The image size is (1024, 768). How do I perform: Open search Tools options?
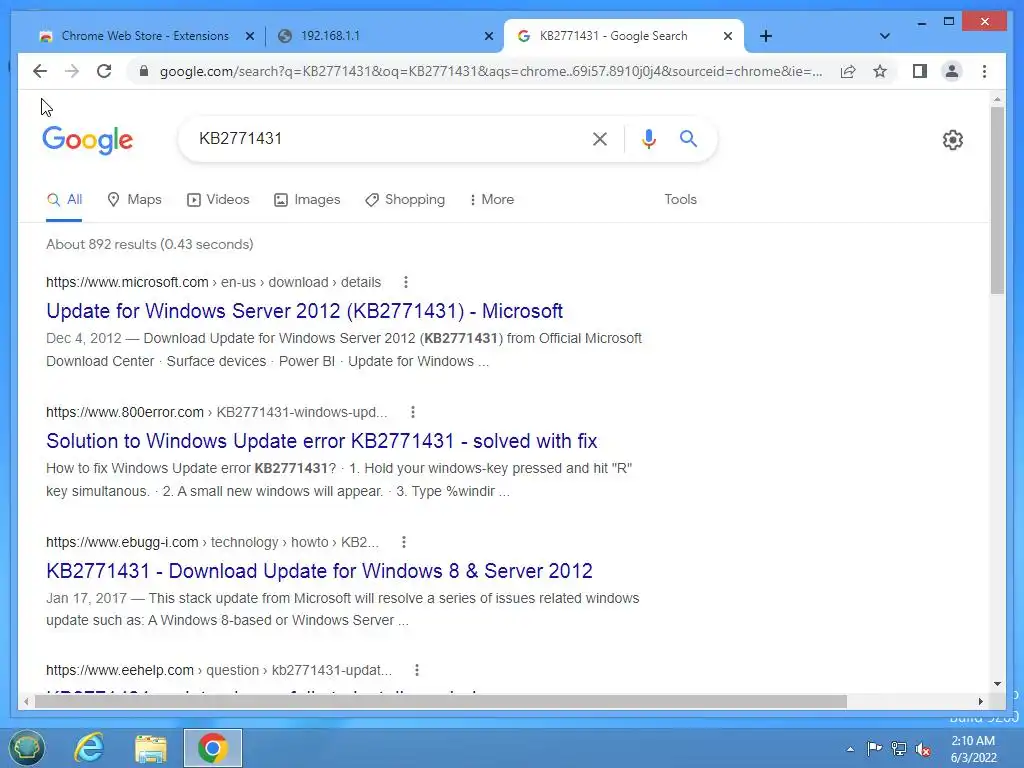point(680,200)
